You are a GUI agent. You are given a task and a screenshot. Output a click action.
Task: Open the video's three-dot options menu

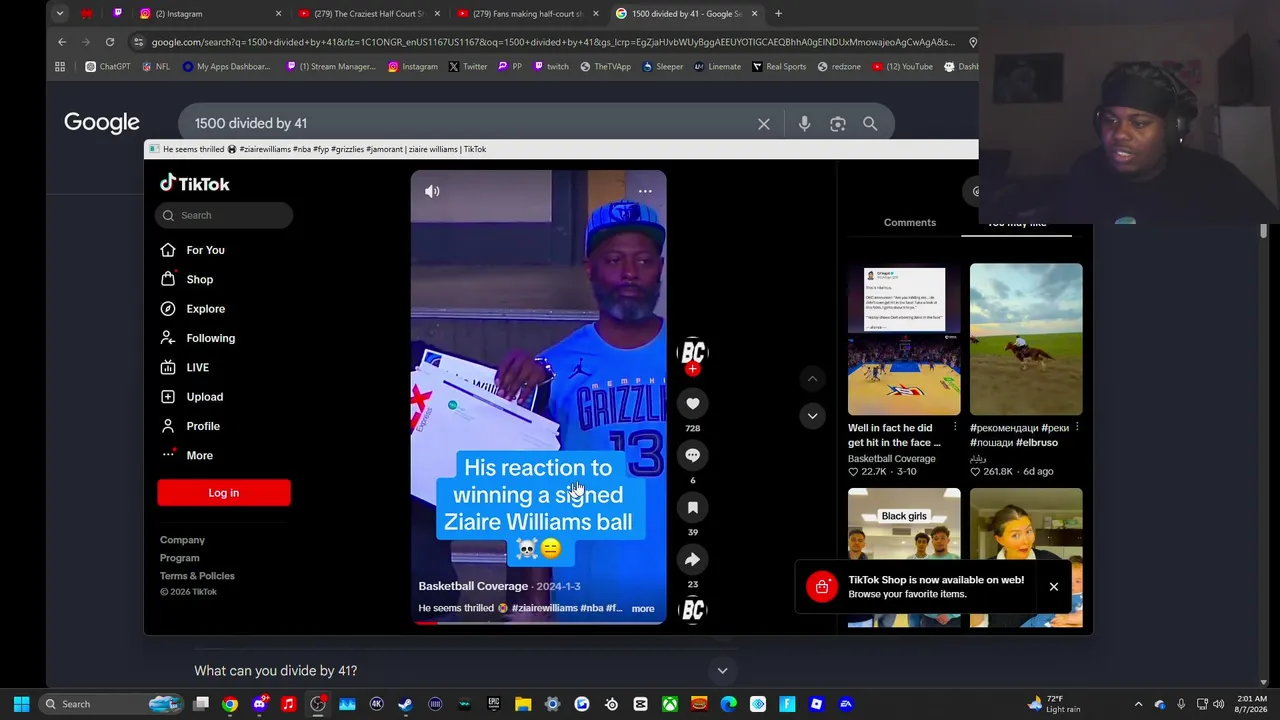(x=645, y=191)
